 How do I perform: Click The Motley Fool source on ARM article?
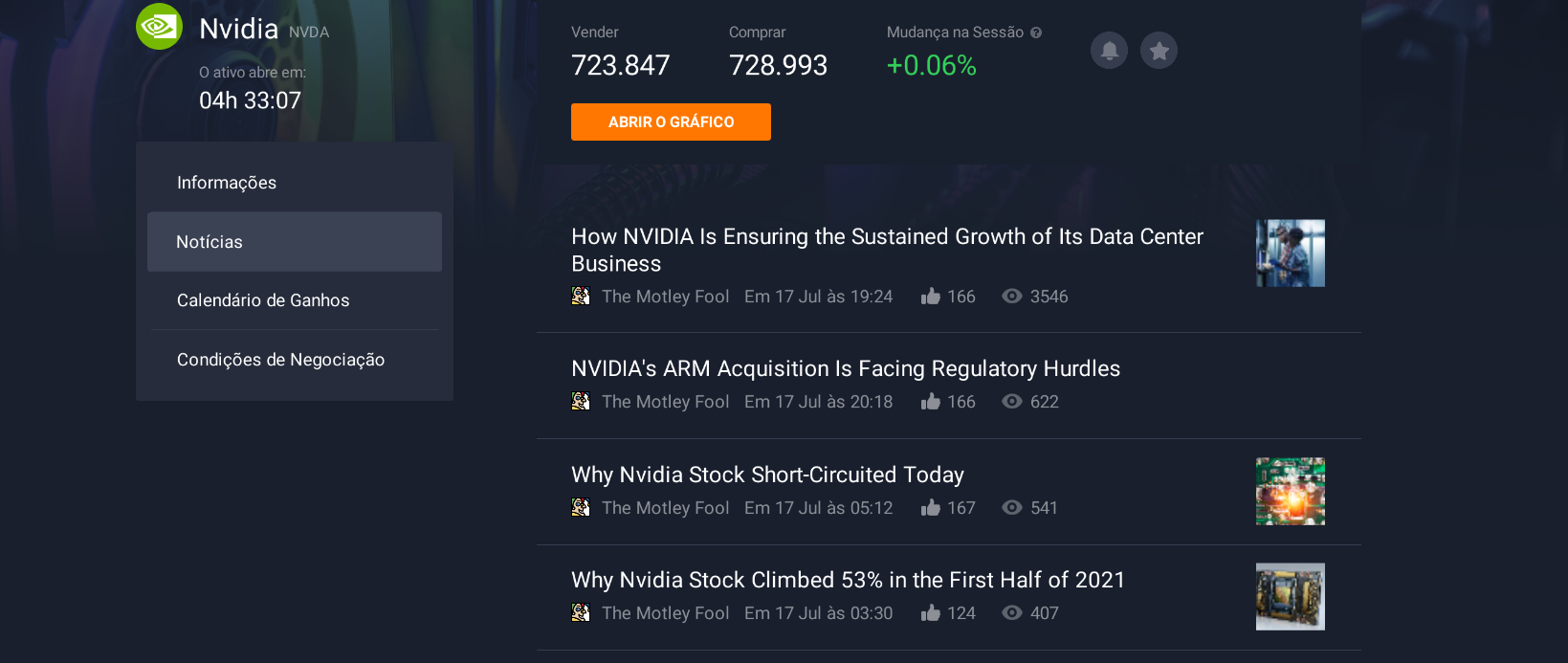click(665, 402)
